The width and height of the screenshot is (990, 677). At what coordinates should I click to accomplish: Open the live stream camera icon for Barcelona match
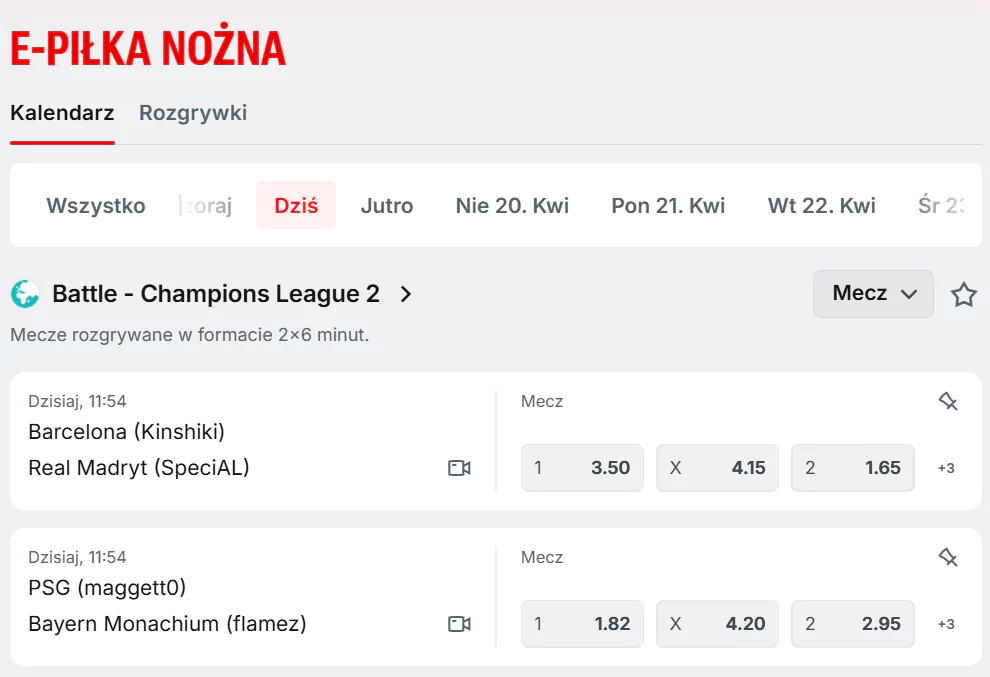click(459, 468)
